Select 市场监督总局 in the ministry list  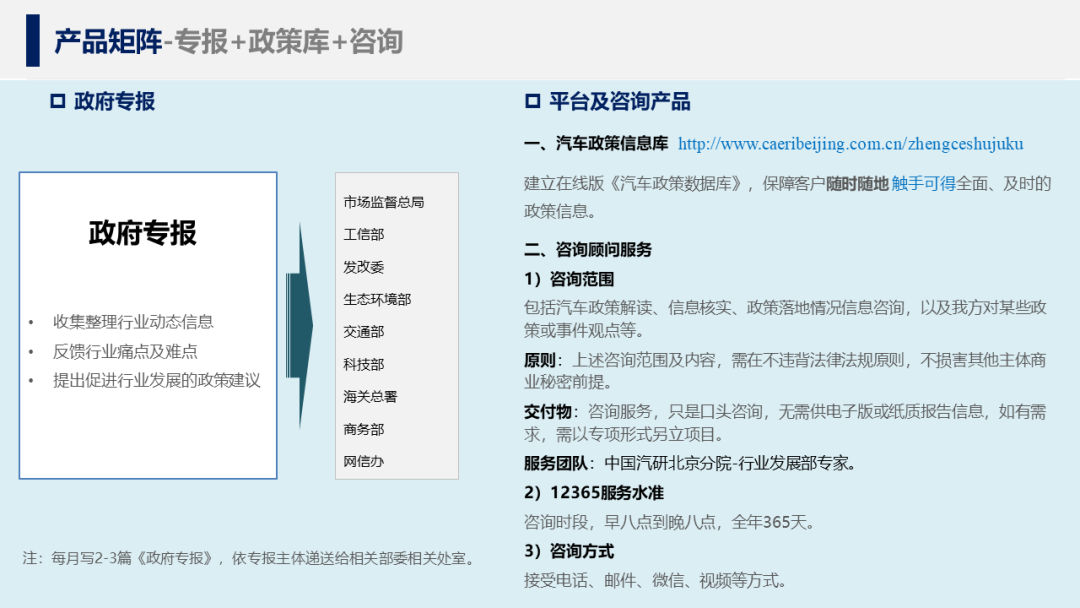384,202
